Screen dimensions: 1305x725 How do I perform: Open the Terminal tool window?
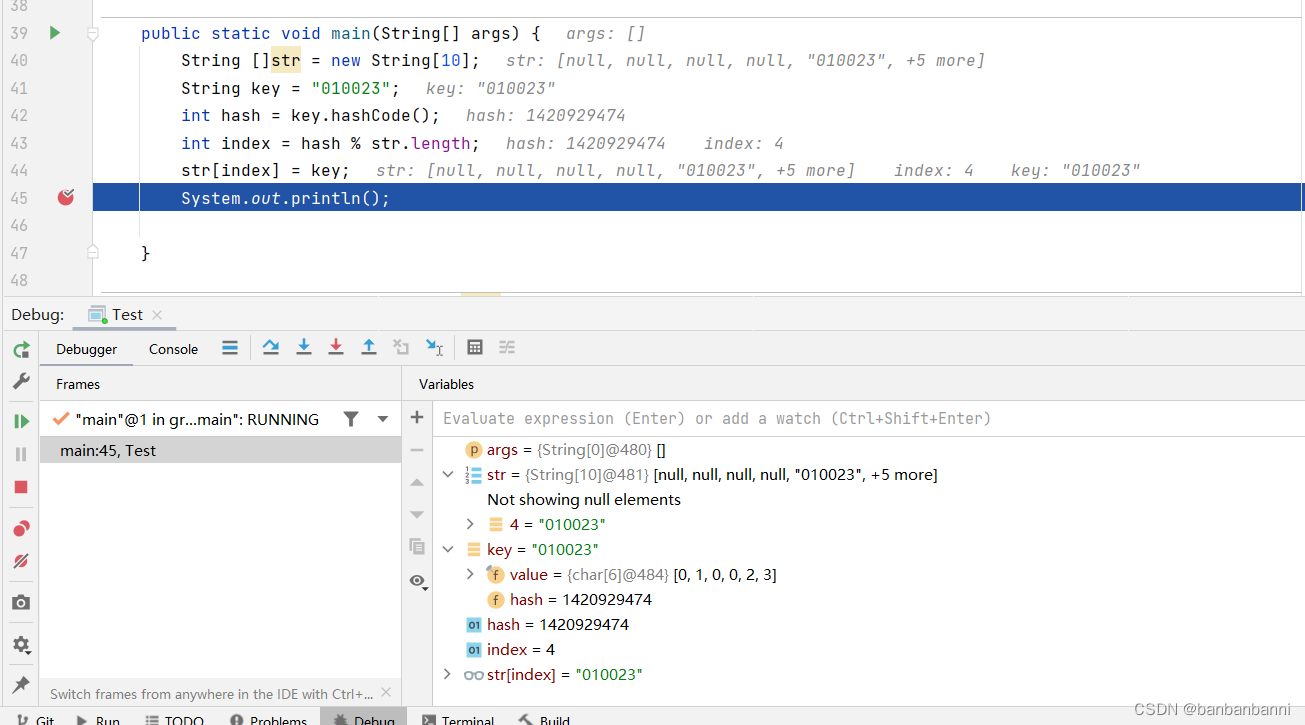pyautogui.click(x=458, y=720)
